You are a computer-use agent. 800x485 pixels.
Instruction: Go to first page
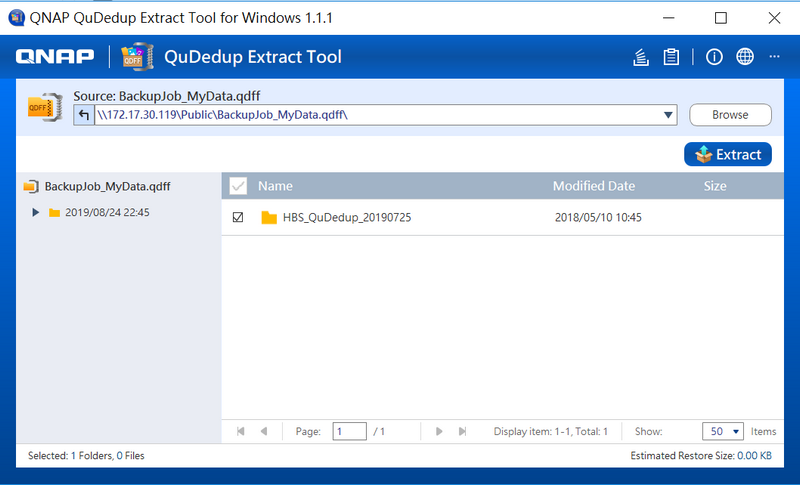pyautogui.click(x=240, y=431)
